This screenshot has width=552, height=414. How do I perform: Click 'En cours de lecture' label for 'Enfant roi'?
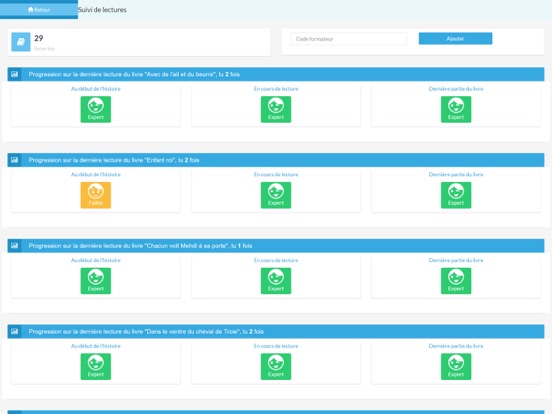(x=276, y=174)
